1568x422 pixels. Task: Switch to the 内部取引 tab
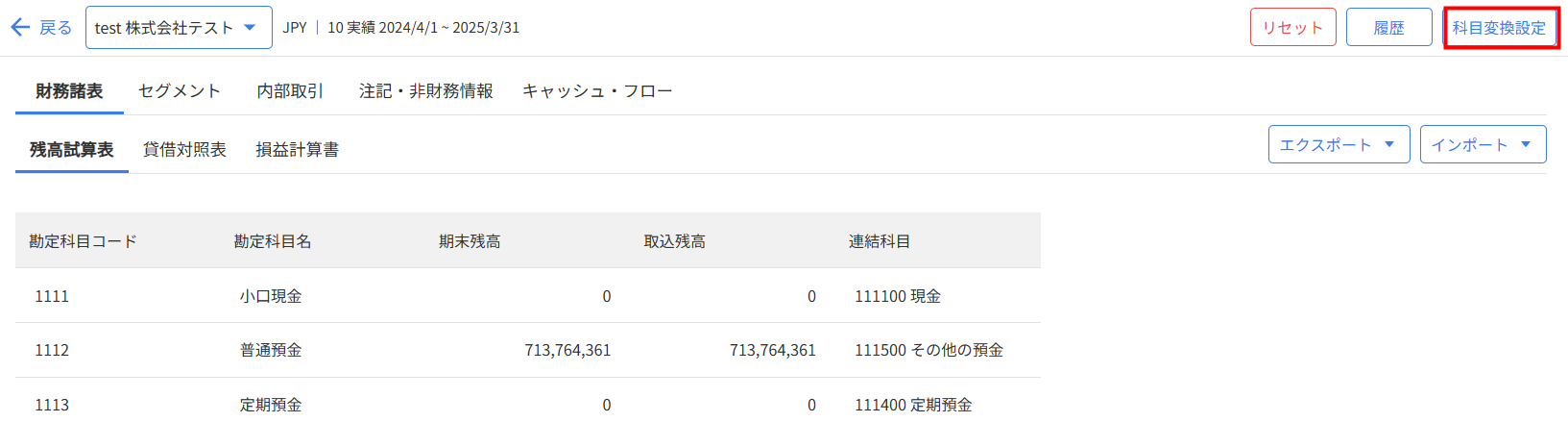pos(290,91)
